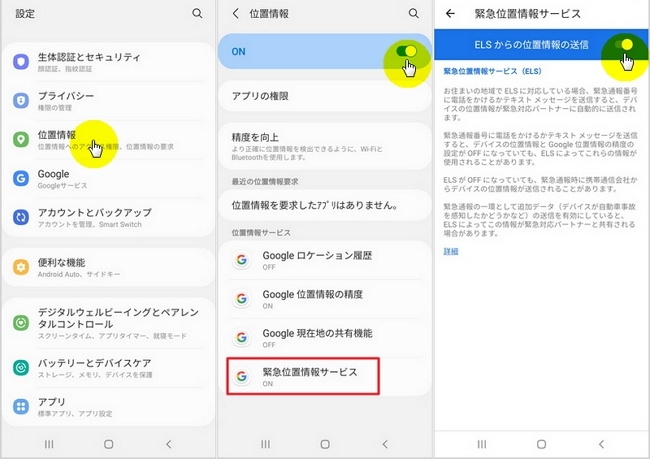Screen dimensions: 650x459
Task: Tap back arrow on 緊急位置情報サービス header
Action: 450,13
